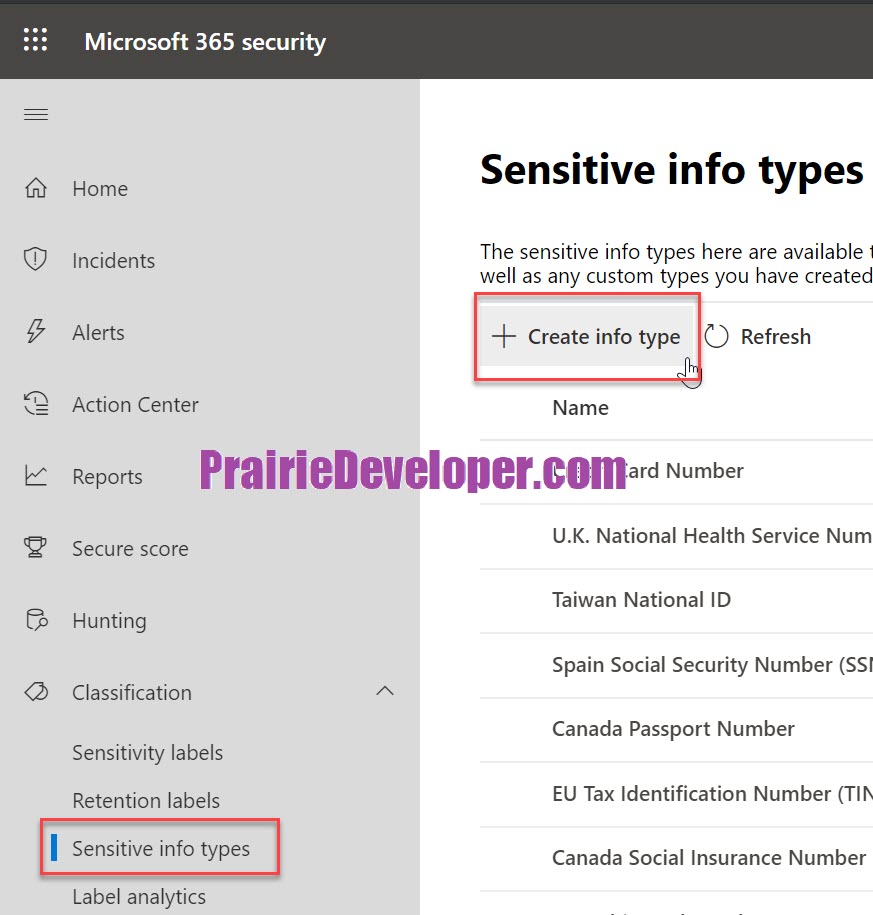Click the Classification tag icon
The width and height of the screenshot is (873, 915).
coord(36,692)
